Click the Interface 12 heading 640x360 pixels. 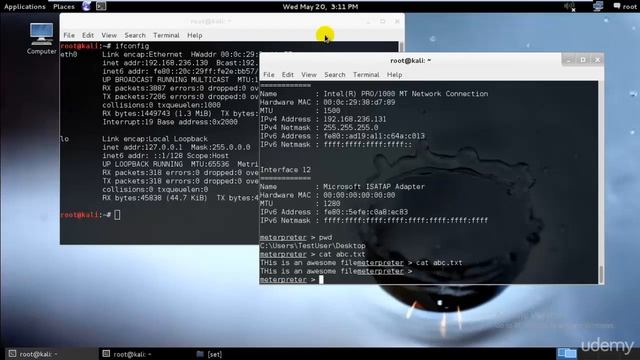point(285,170)
